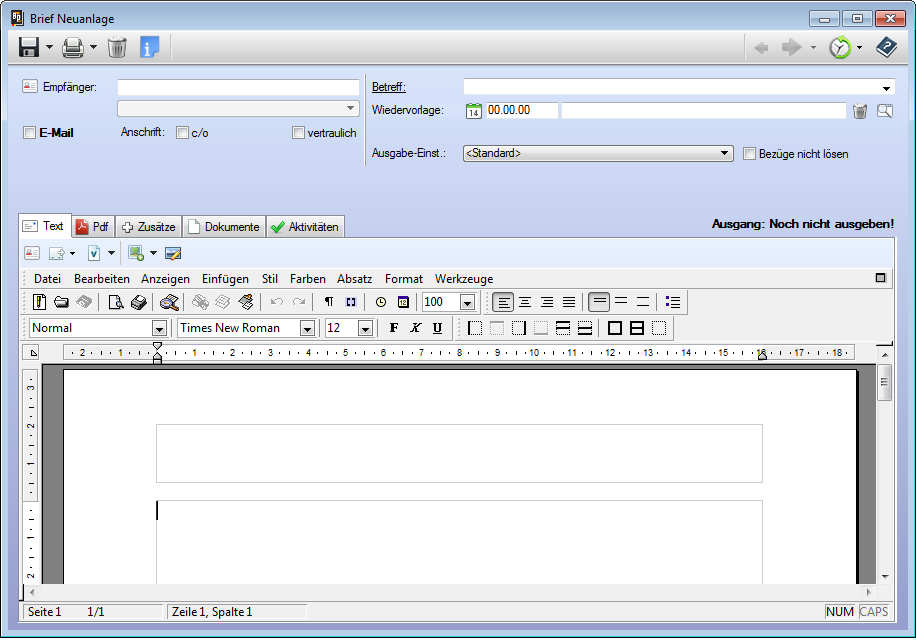Click into the Empfänger text field

[x=238, y=88]
